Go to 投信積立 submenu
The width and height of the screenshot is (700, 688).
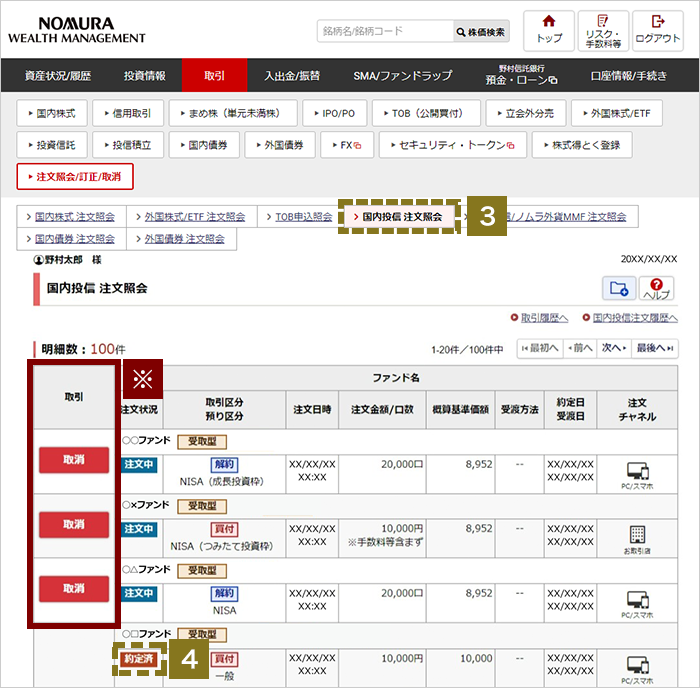coord(128,145)
